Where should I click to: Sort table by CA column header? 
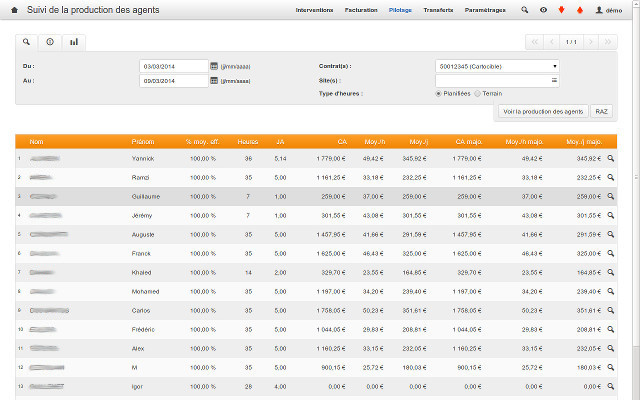pos(342,142)
